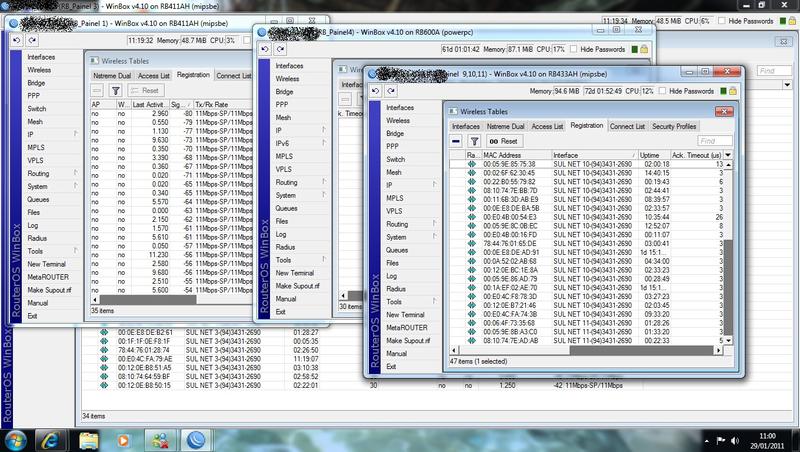Click the undo icon in the Painel 9,10,11 window
The width and height of the screenshot is (800, 452).
376,91
